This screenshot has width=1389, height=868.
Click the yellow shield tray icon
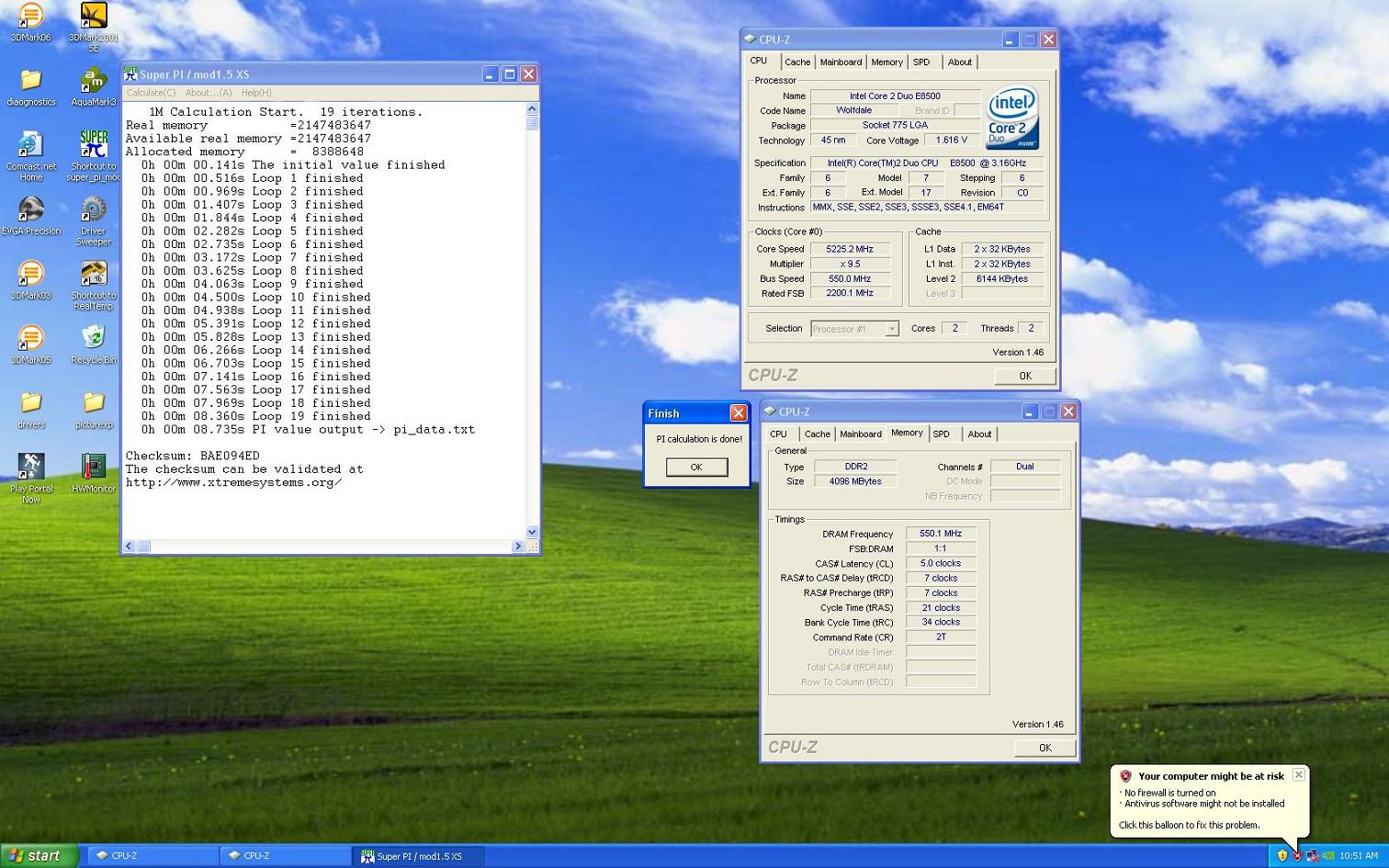click(1282, 855)
